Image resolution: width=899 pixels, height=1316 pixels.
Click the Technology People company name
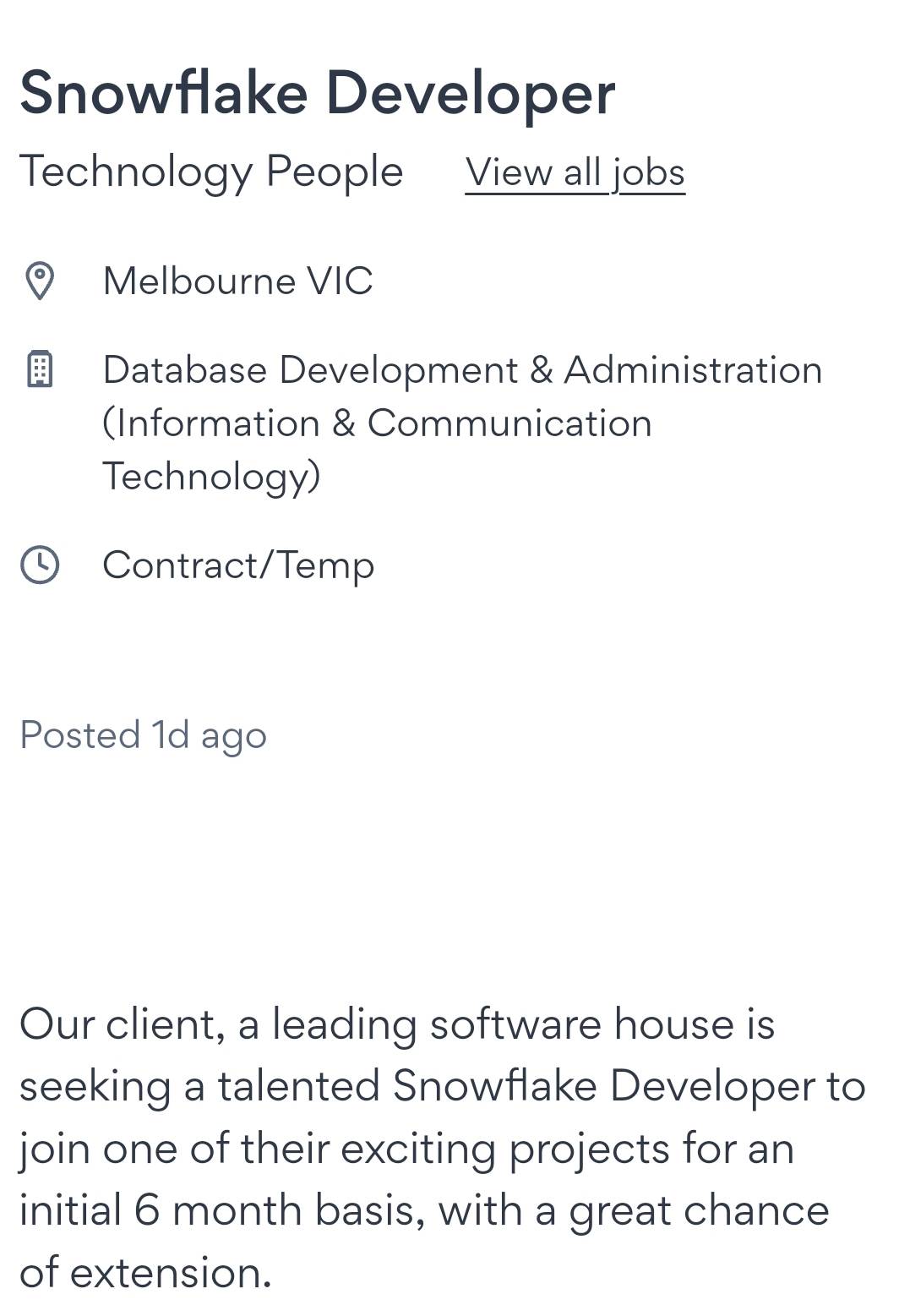tap(211, 172)
